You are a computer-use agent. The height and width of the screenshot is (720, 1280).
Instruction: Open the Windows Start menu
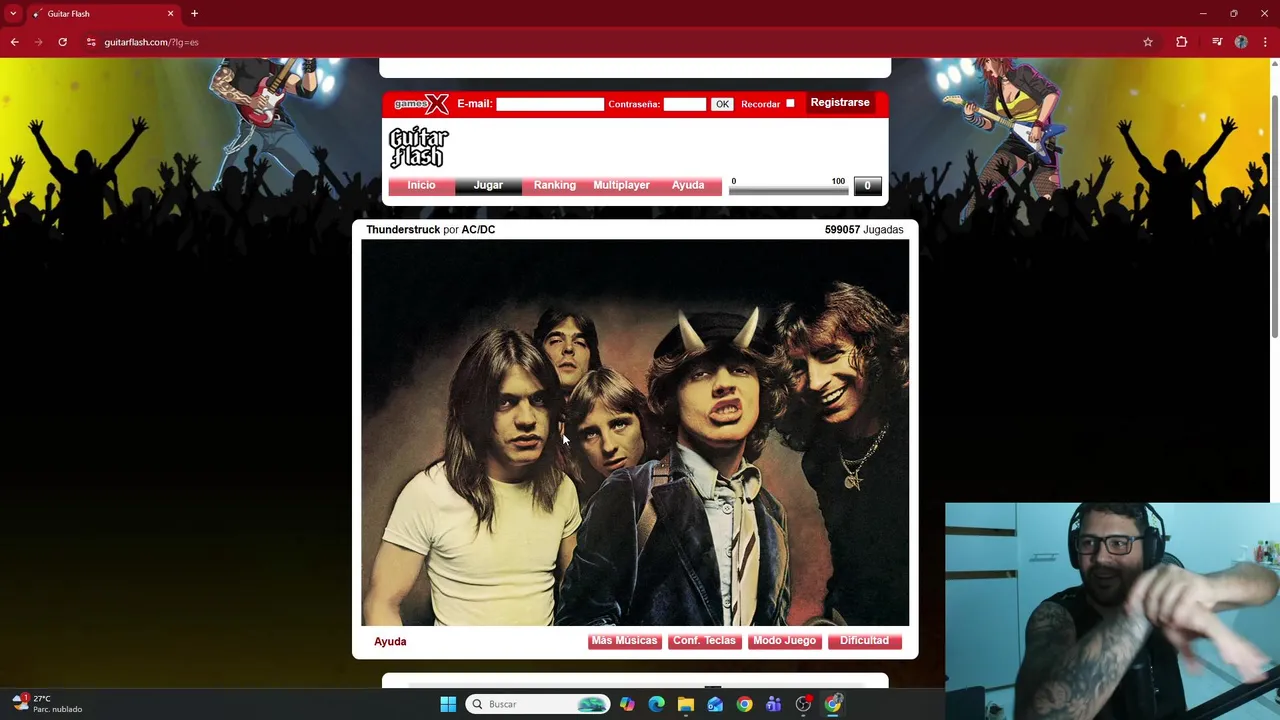448,704
